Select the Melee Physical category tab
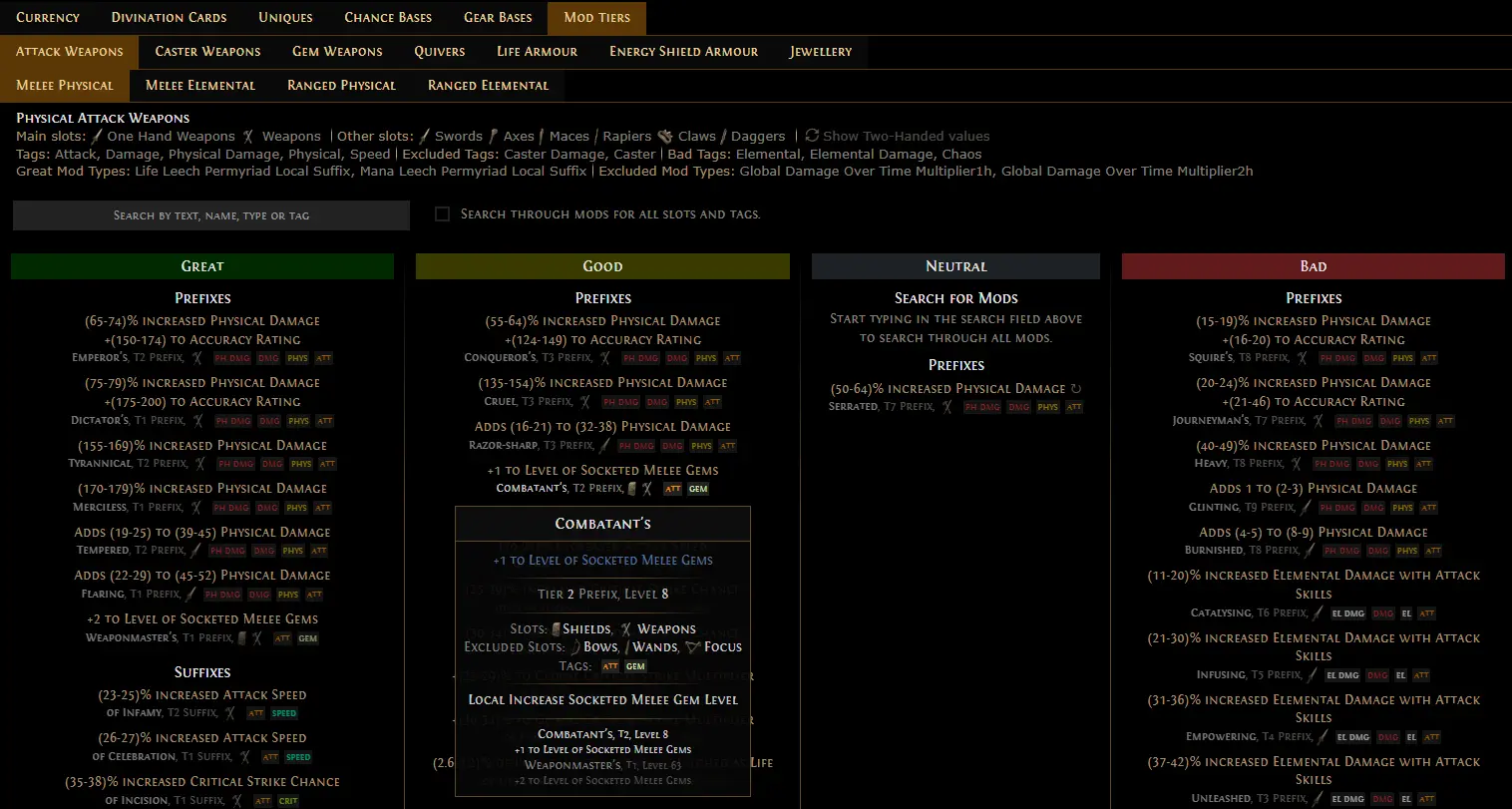 pos(65,86)
